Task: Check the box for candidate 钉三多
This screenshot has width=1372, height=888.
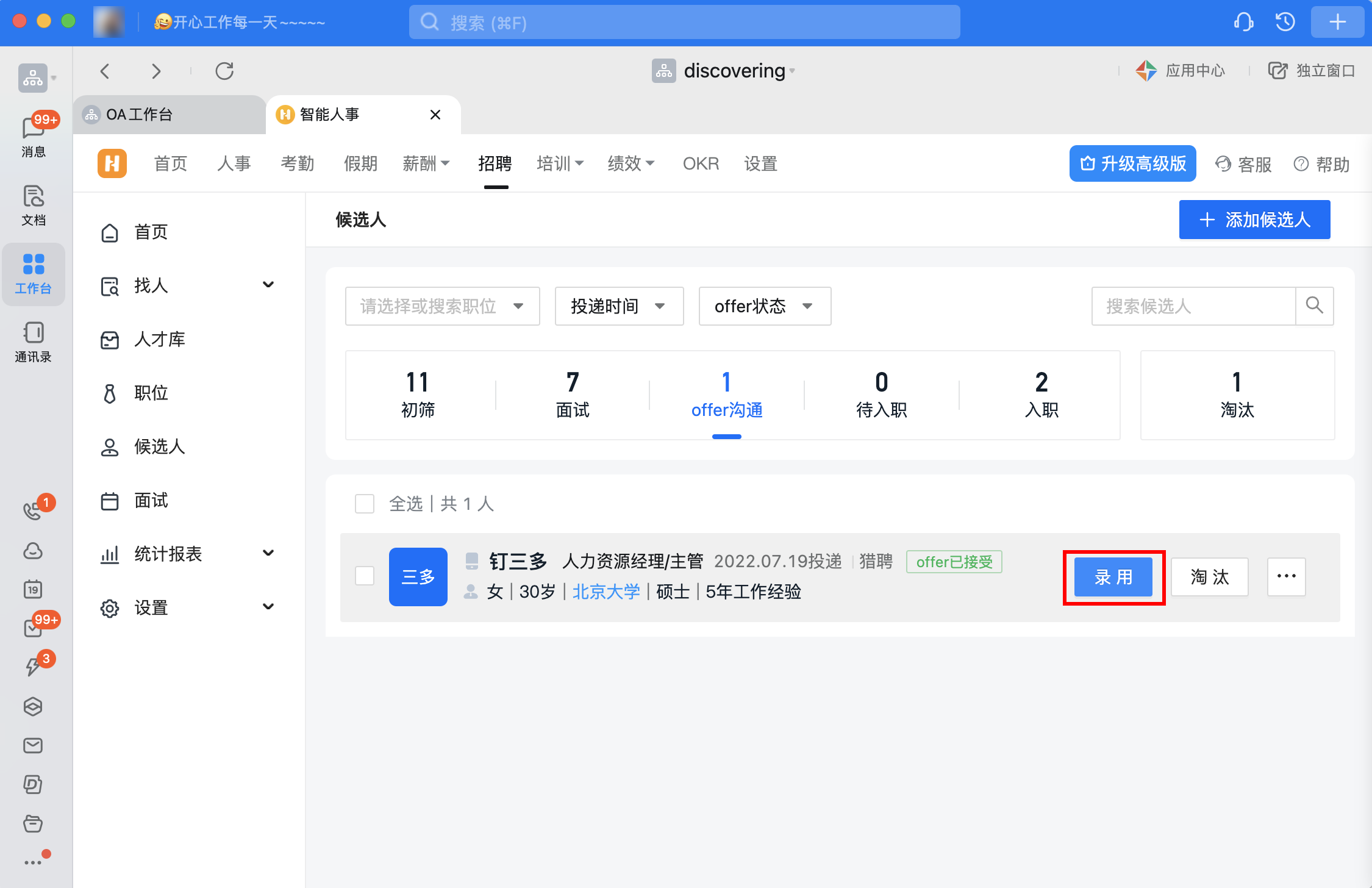Action: pos(365,576)
